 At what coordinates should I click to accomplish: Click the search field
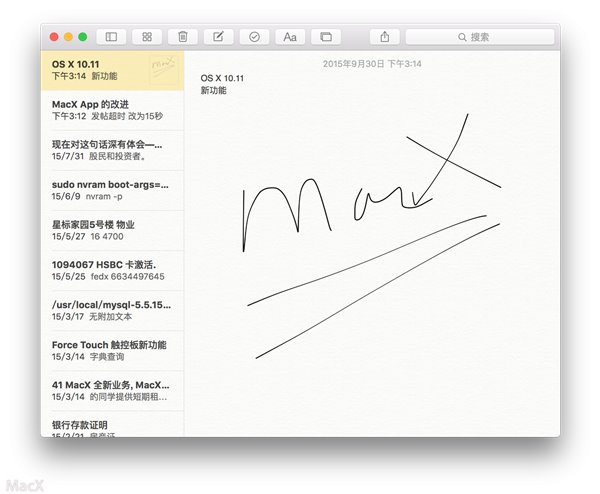(480, 37)
